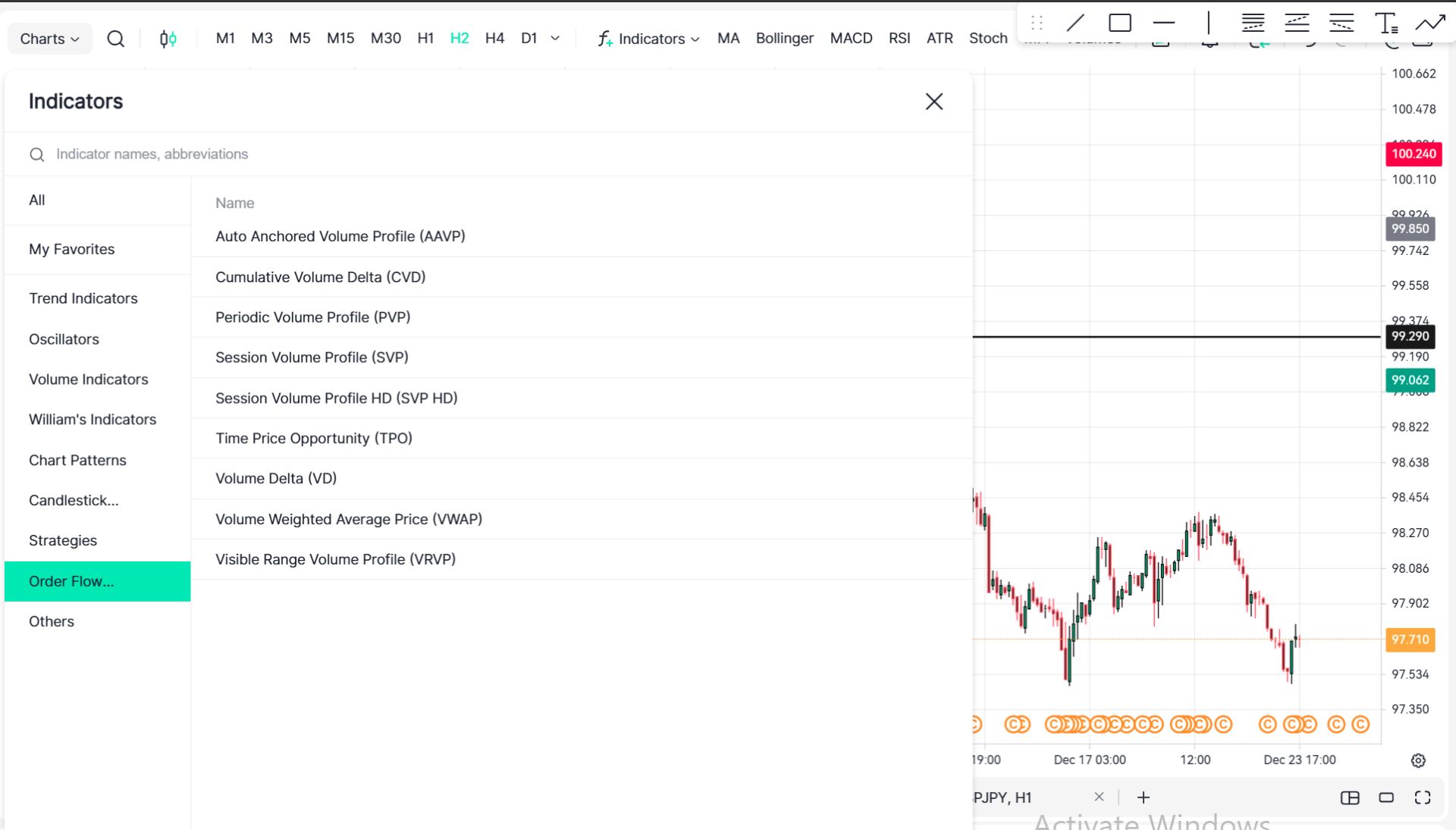Image resolution: width=1456 pixels, height=830 pixels.
Task: Open multi-chart layout selector
Action: pos(1350,797)
